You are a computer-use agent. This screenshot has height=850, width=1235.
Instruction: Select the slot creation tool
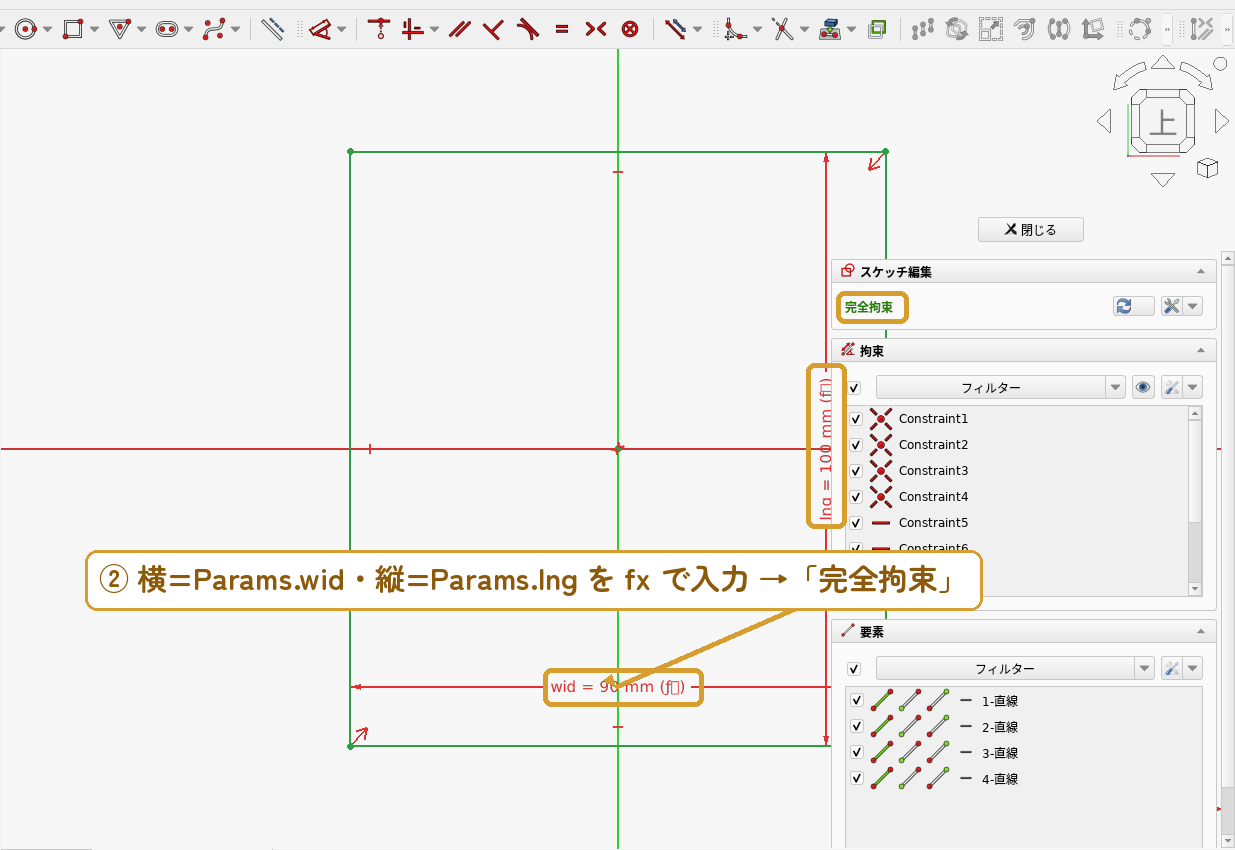167,29
